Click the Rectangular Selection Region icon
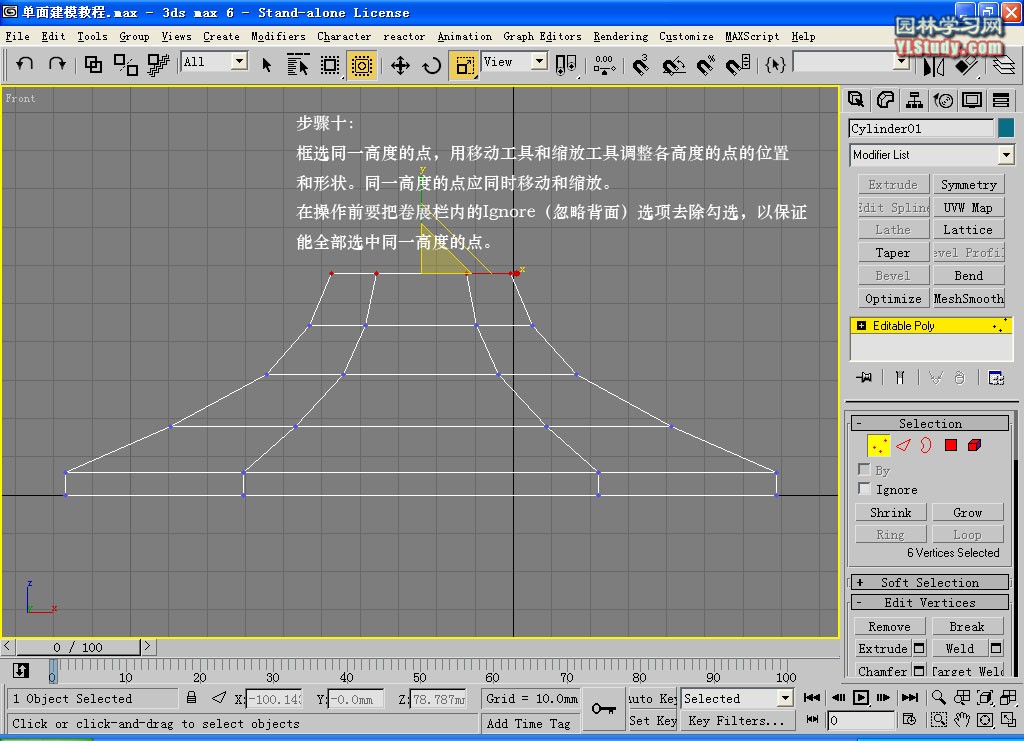Screen dimensions: 1024x741 (x=330, y=65)
